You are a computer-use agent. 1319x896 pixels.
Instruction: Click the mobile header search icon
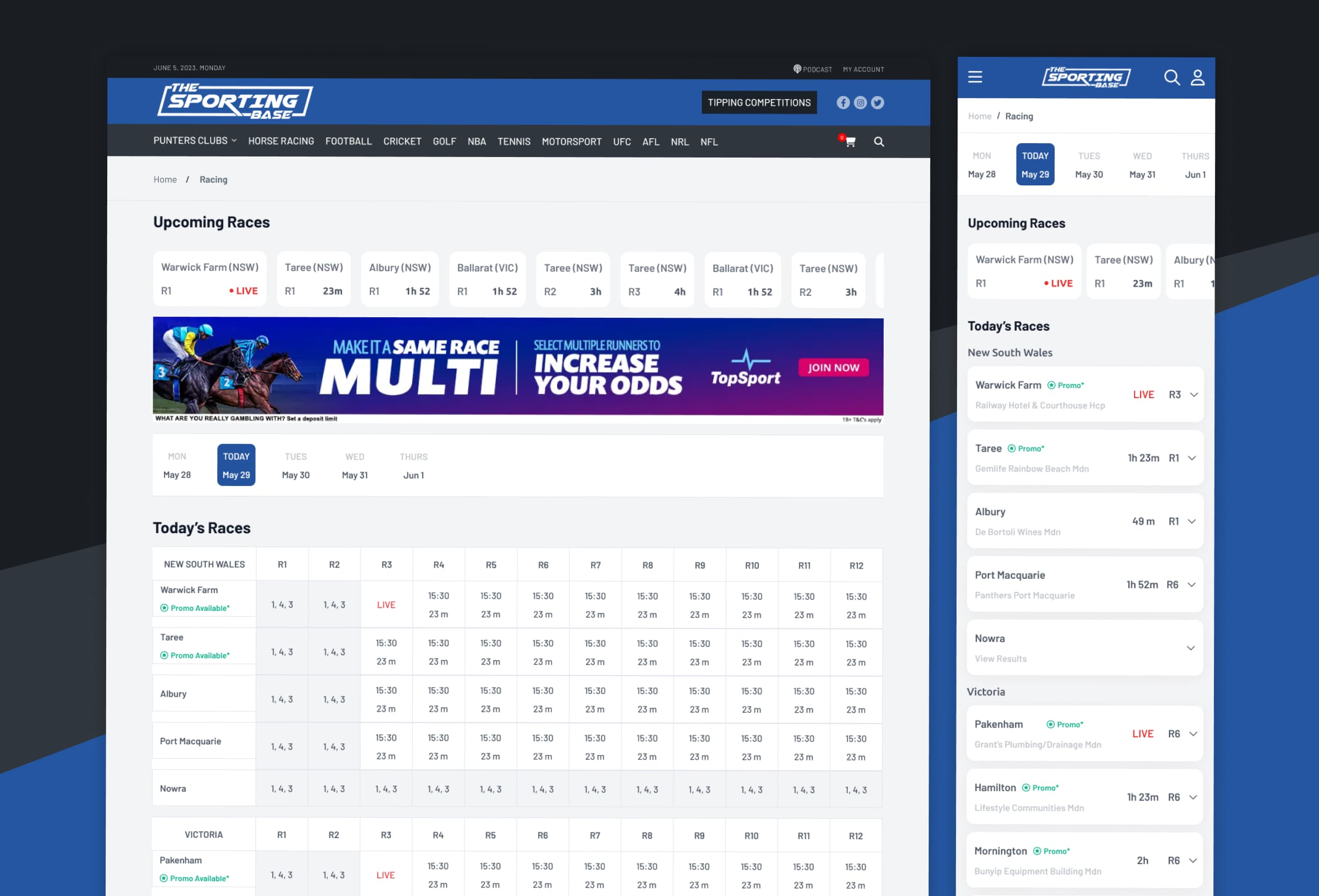point(1172,77)
